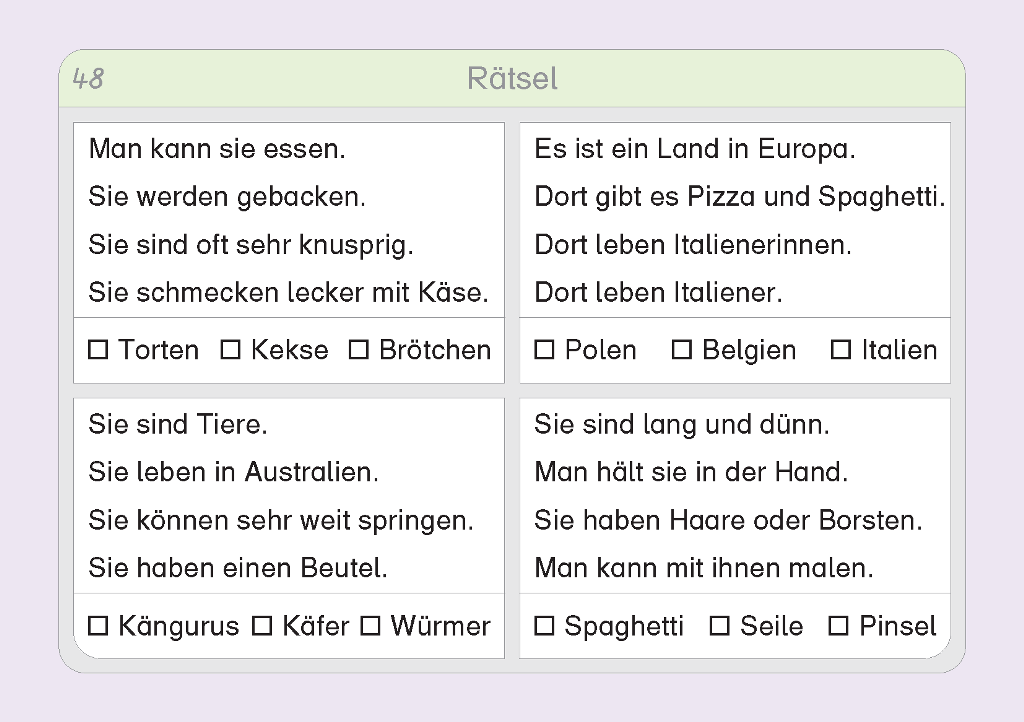Viewport: 1024px width, 722px height.
Task: Click the line 'Man kann sie essen.'
Action: click(217, 149)
